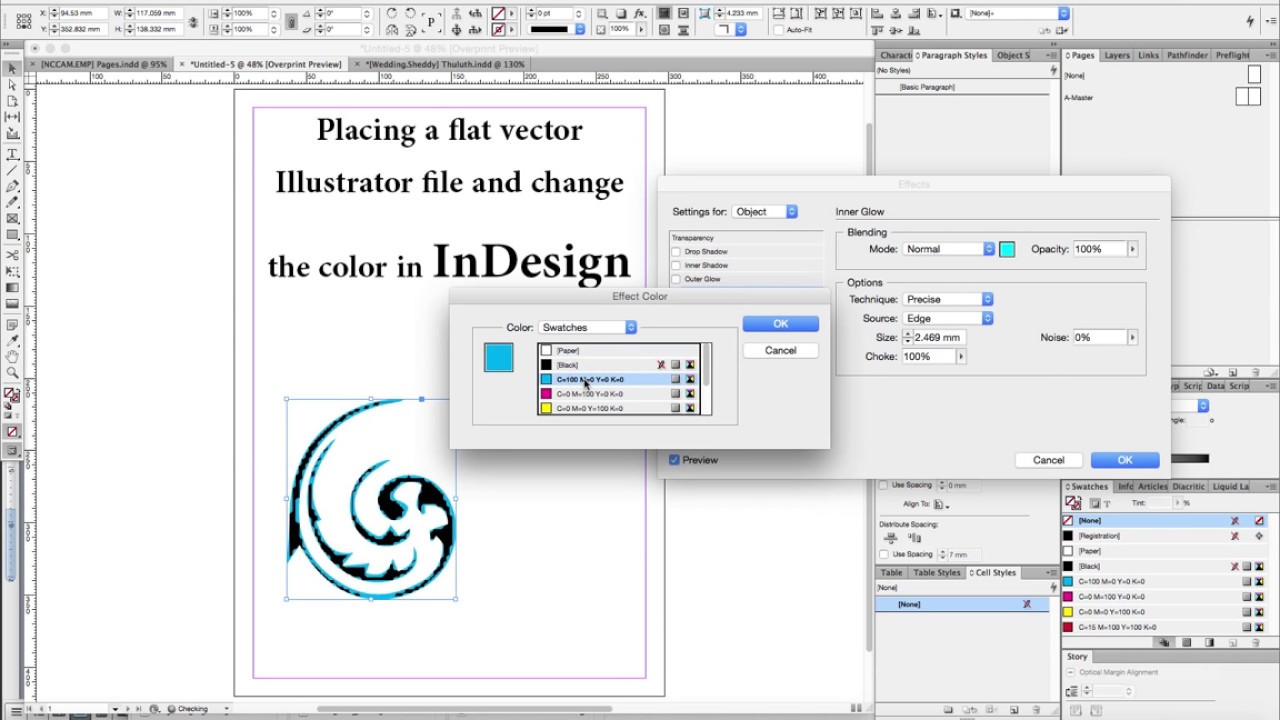Select the Gradient tool

pyautogui.click(x=12, y=287)
